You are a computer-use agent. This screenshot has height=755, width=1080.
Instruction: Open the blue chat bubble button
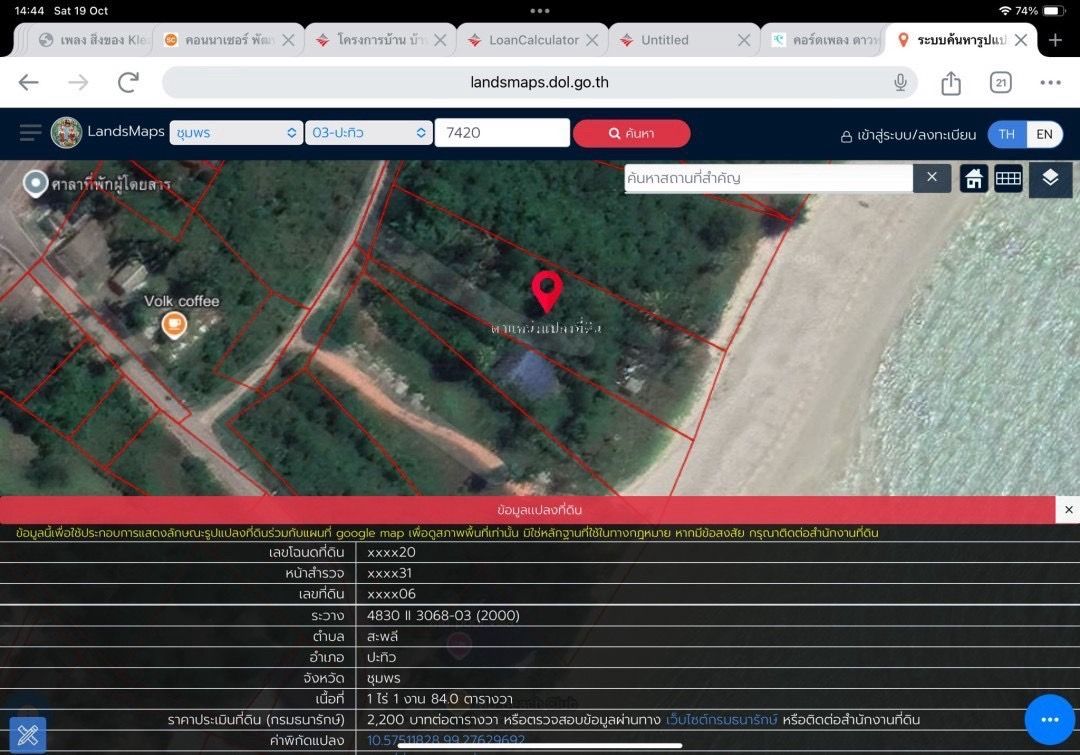pos(1049,719)
